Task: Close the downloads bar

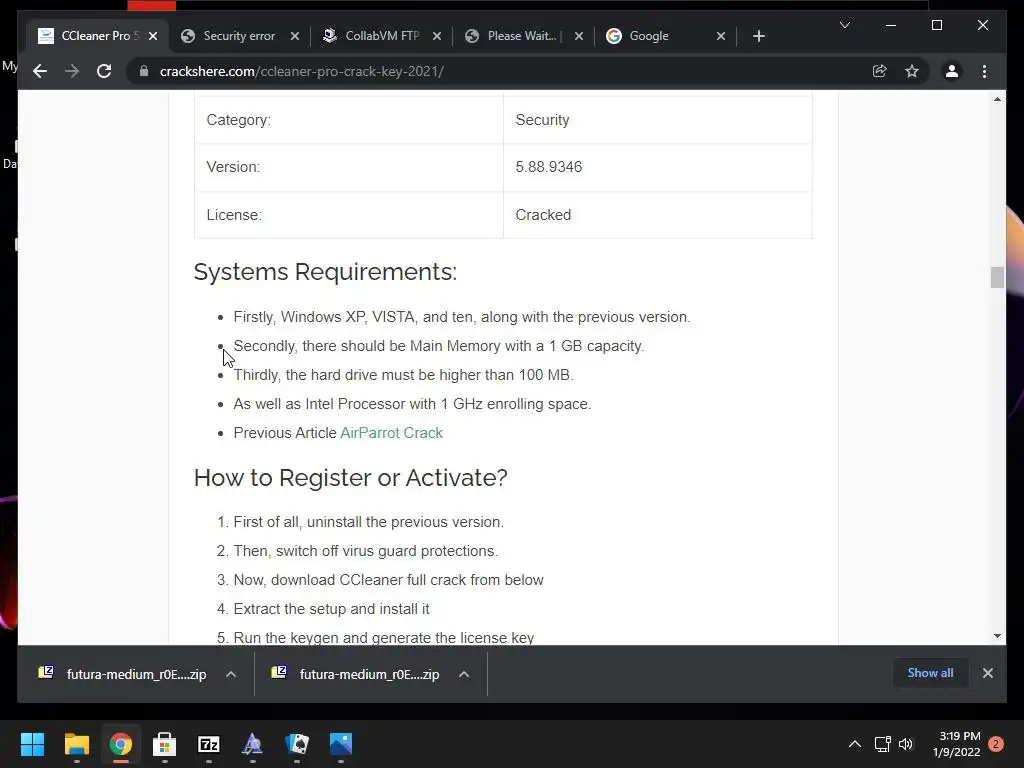Action: (987, 673)
